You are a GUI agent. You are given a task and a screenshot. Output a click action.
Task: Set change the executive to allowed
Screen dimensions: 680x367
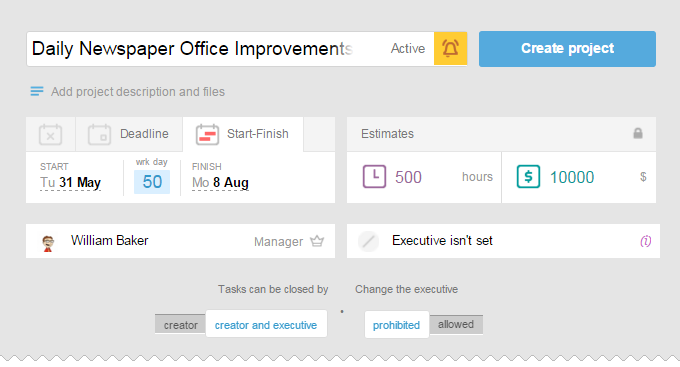tap(456, 324)
